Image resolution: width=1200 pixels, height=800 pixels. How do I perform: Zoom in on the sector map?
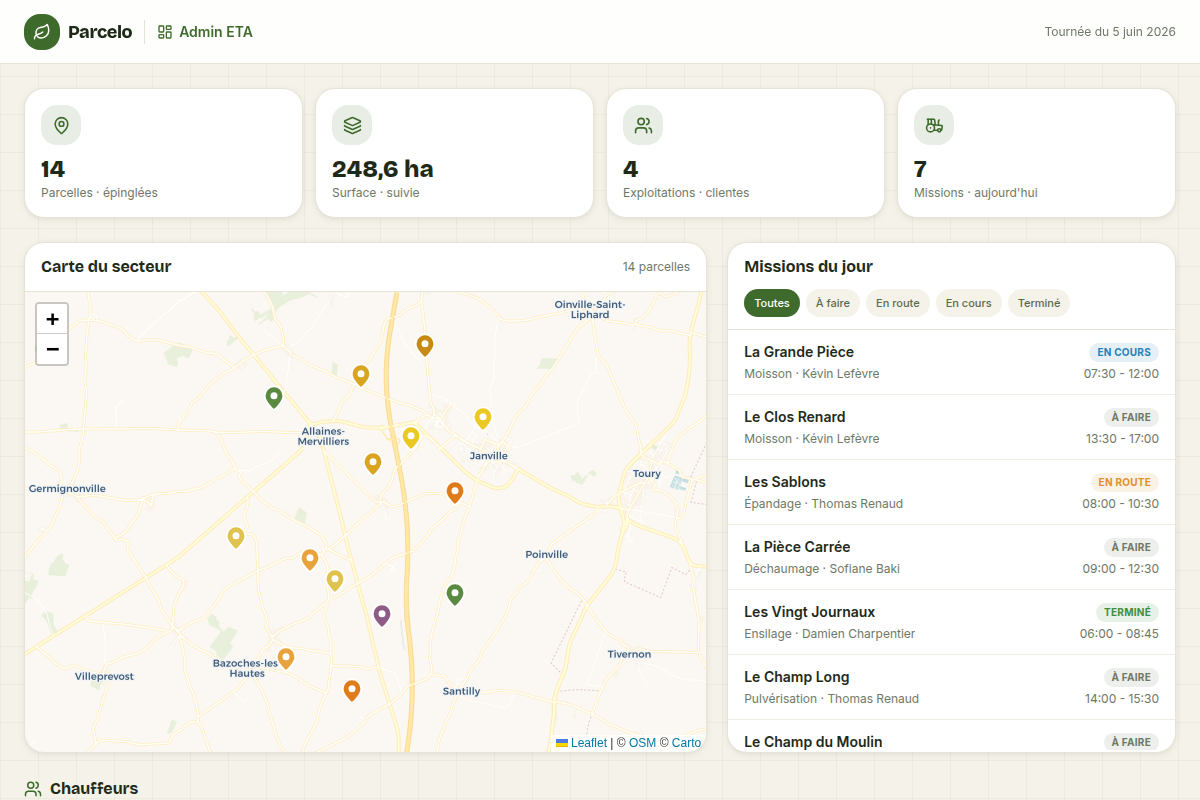pyautogui.click(x=52, y=319)
